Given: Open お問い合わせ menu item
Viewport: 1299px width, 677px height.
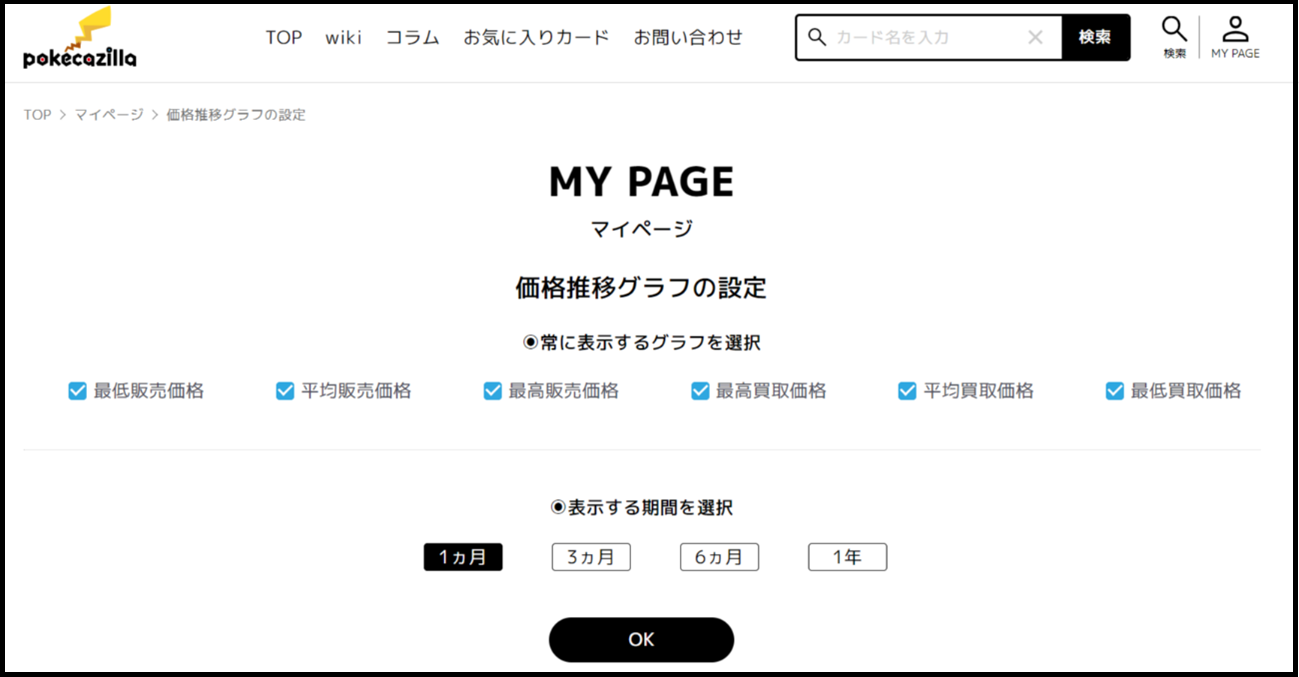Looking at the screenshot, I should point(689,37).
